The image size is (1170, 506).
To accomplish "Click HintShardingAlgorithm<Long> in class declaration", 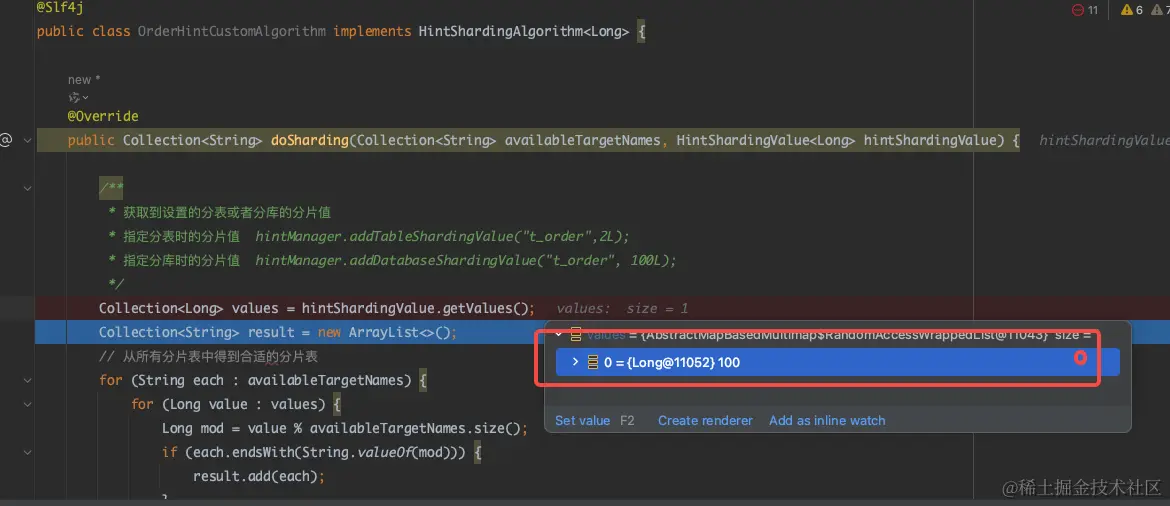I will pyautogui.click(x=524, y=31).
